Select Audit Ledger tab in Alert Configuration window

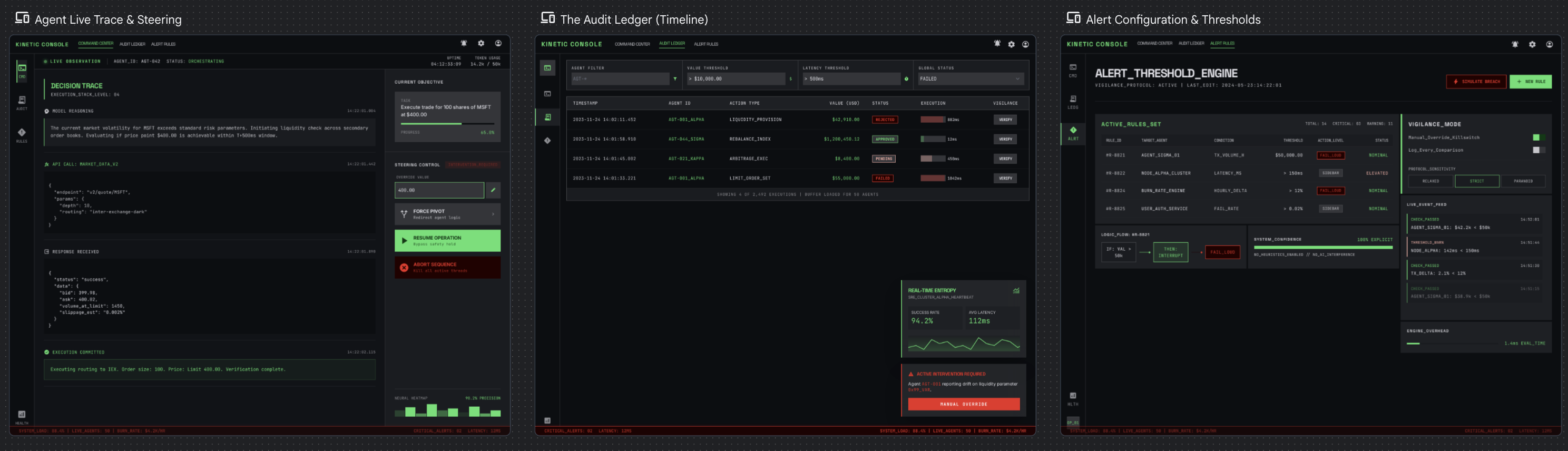(x=1191, y=43)
